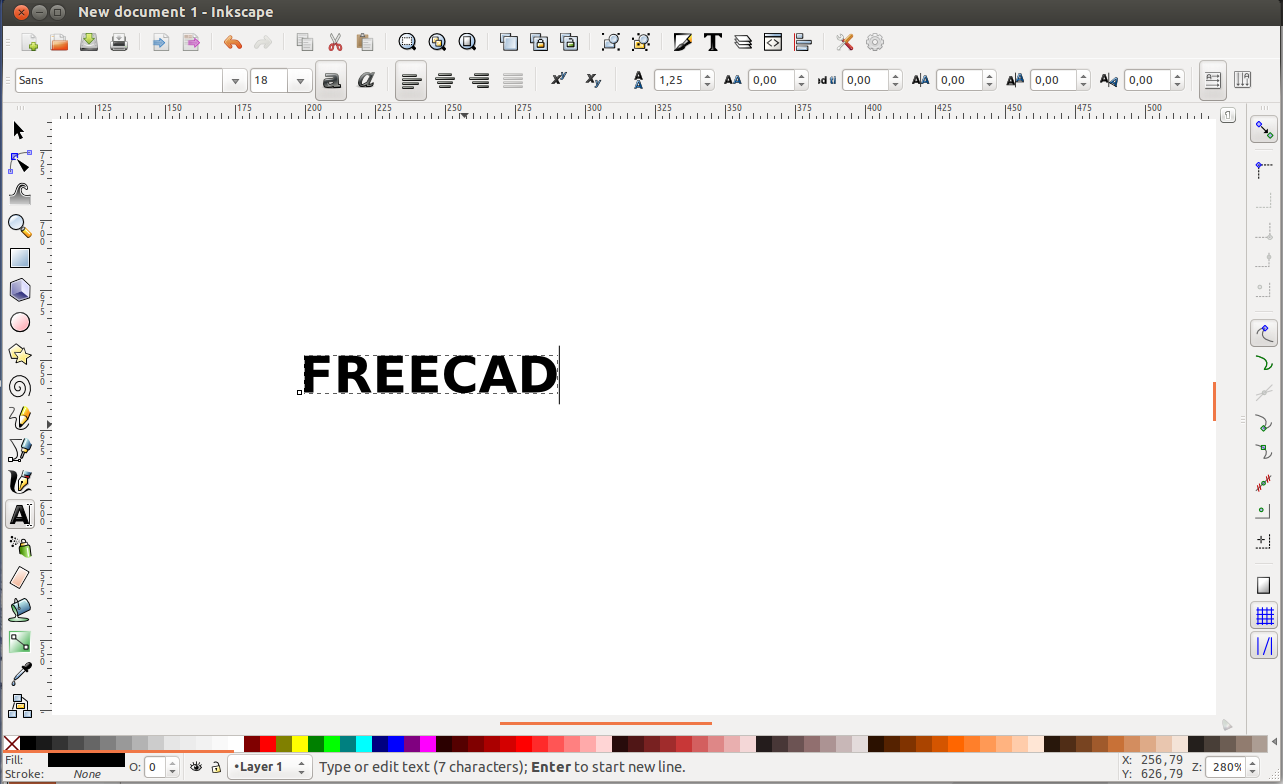The width and height of the screenshot is (1283, 784).
Task: Select the Spiral tool
Action: 19,387
